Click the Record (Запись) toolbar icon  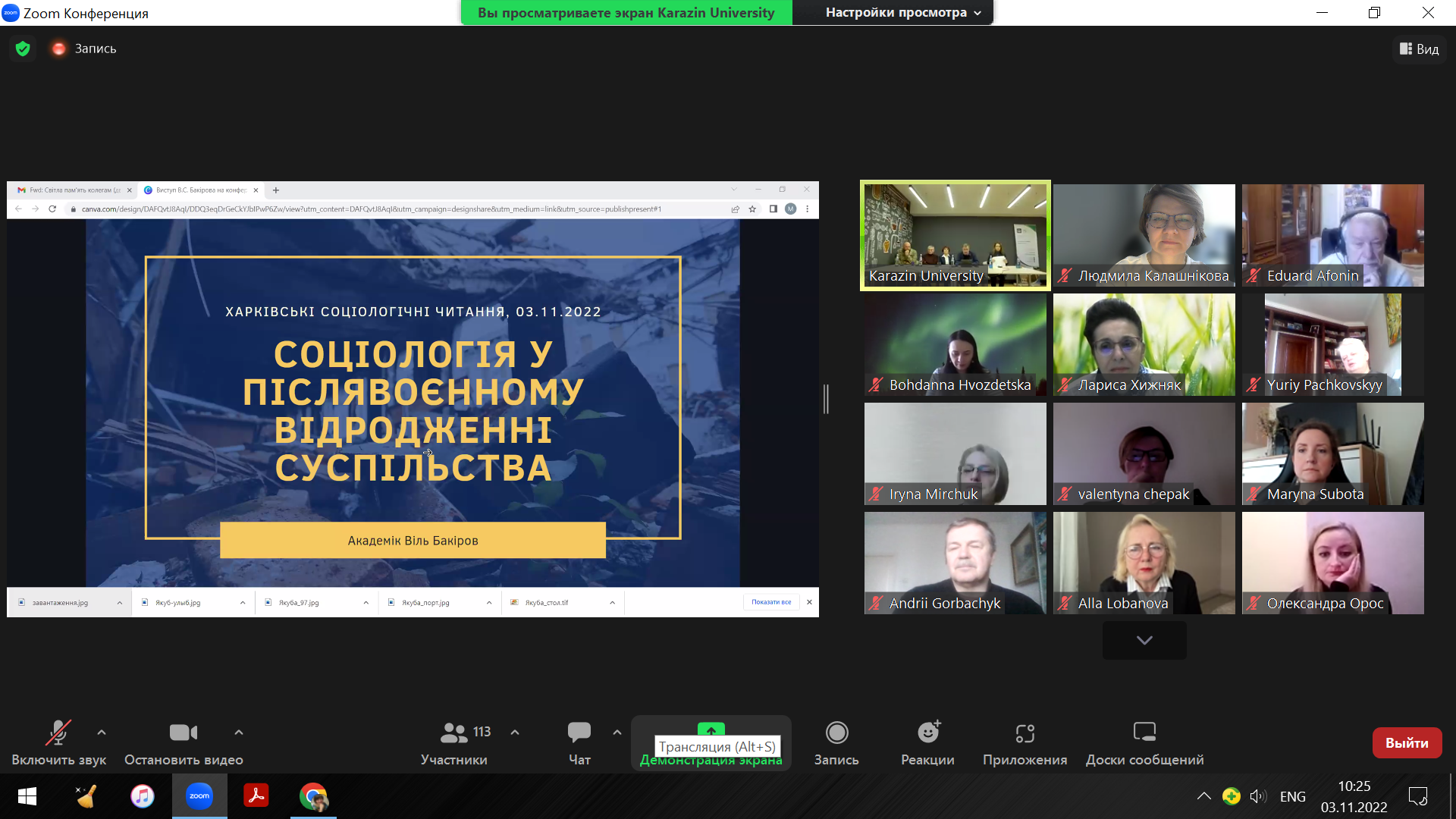coord(836,733)
